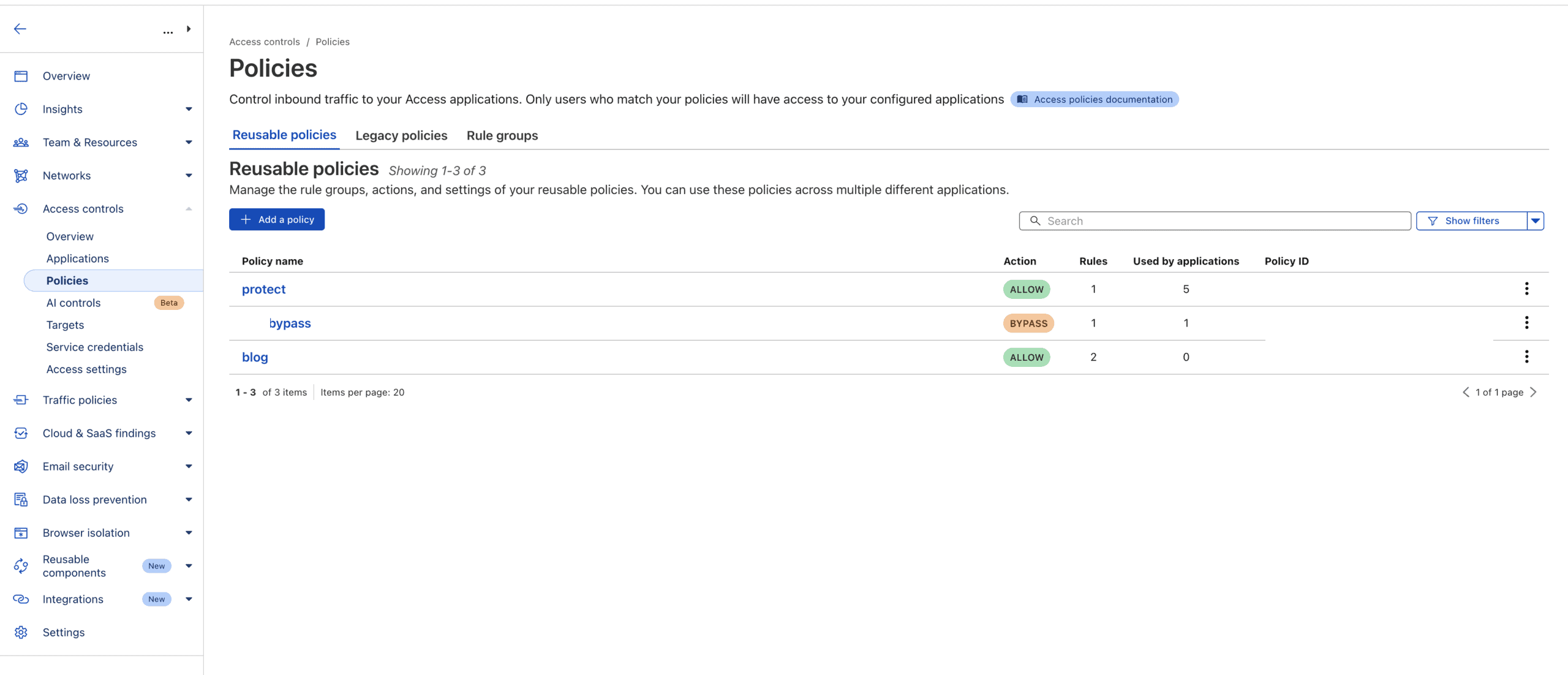
Task: Open the three-dot menu for blog policy
Action: pyautogui.click(x=1526, y=356)
